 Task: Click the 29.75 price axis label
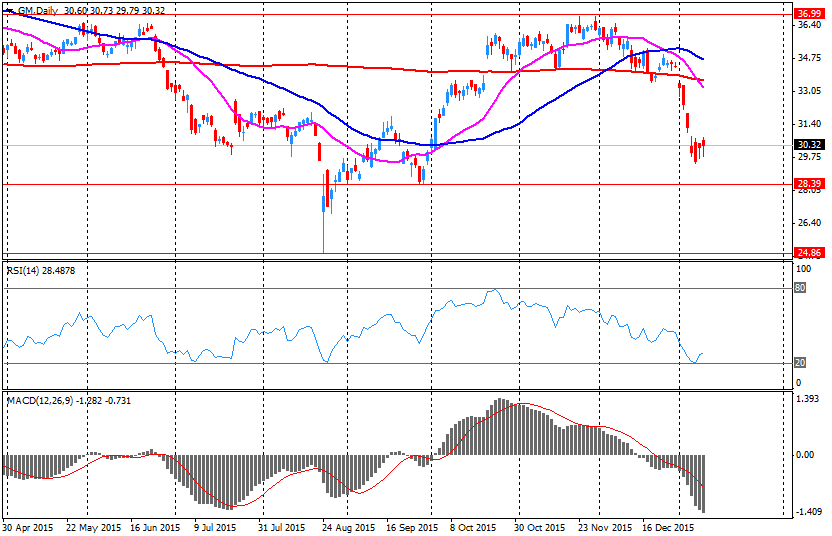point(809,157)
